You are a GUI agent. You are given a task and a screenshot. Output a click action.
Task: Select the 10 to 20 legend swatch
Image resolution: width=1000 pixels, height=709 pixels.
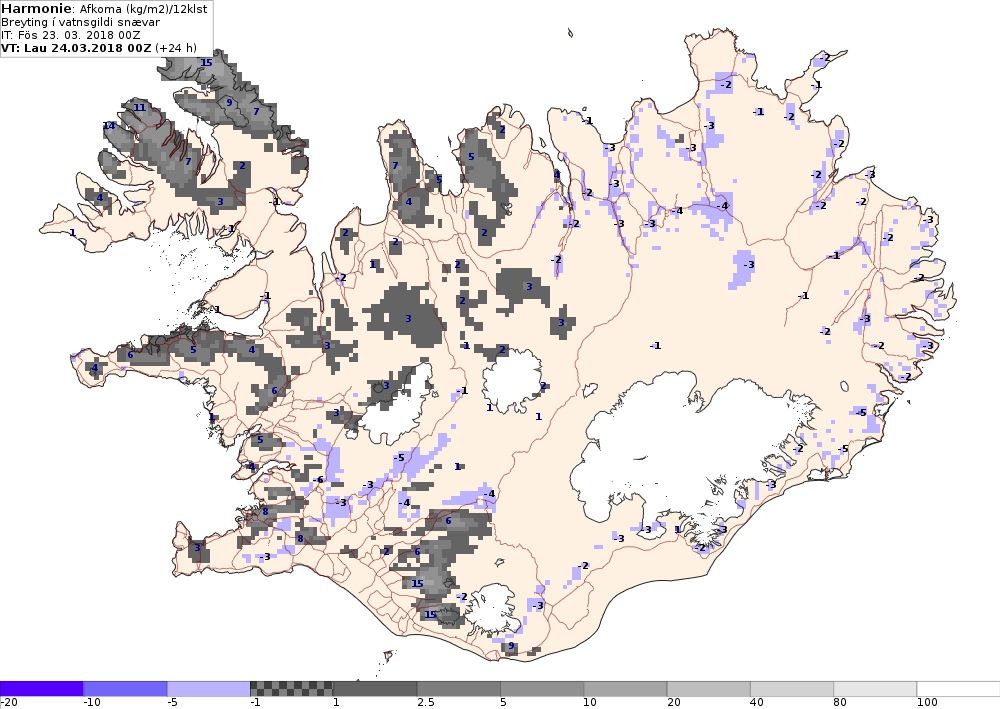pos(625,689)
